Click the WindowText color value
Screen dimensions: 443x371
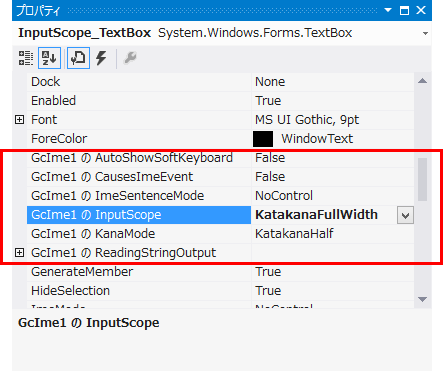tap(317, 139)
